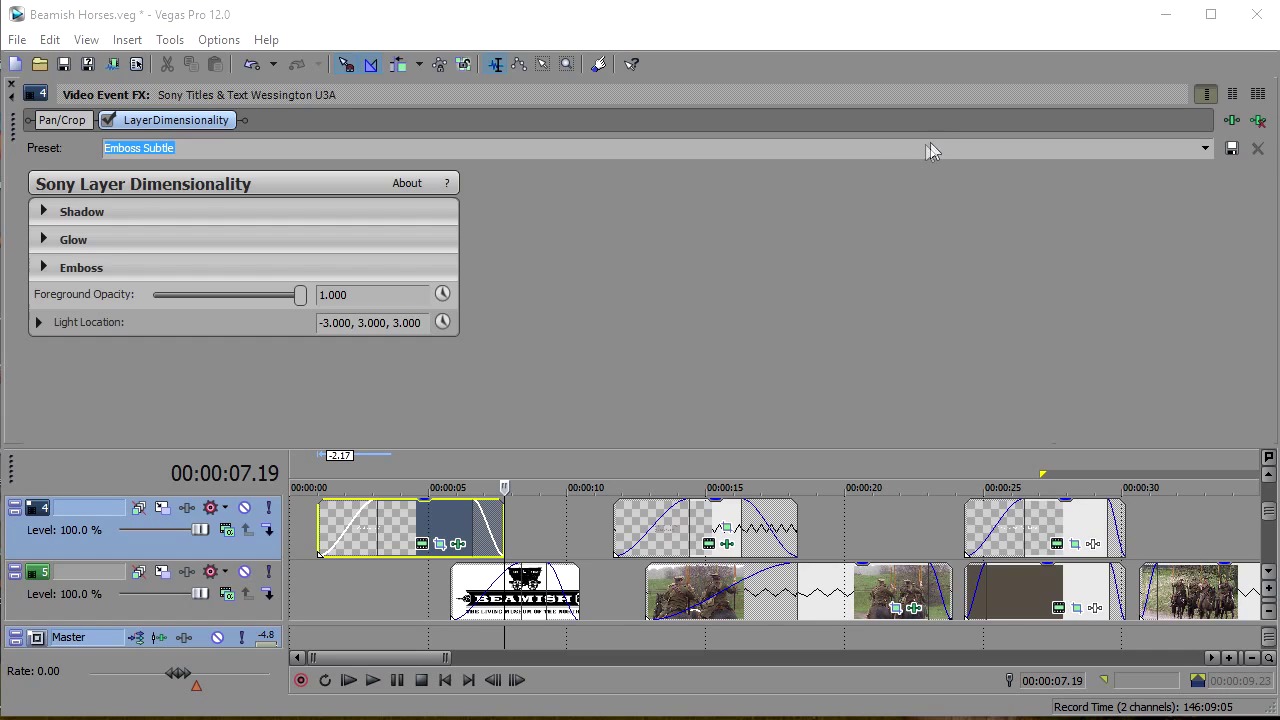Animate Foreground Opacity using its clock icon
This screenshot has width=1280, height=720.
pos(442,294)
